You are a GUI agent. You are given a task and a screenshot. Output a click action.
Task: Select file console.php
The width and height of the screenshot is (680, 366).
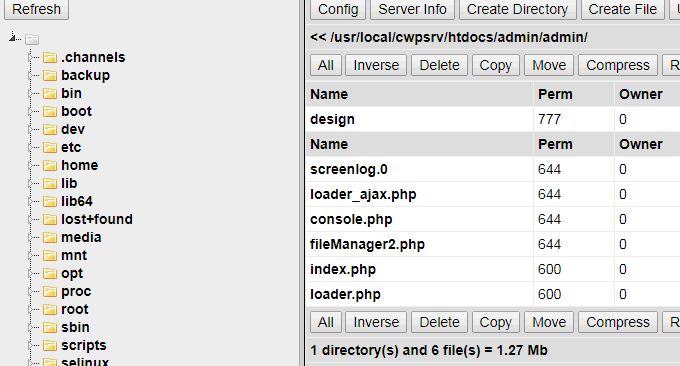click(351, 219)
